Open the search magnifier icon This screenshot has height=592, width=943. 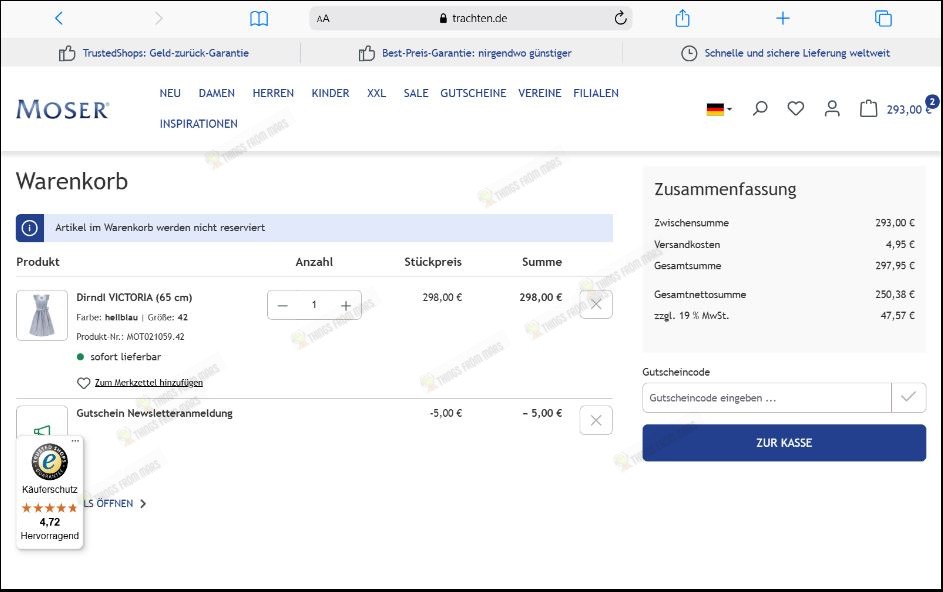click(x=759, y=109)
